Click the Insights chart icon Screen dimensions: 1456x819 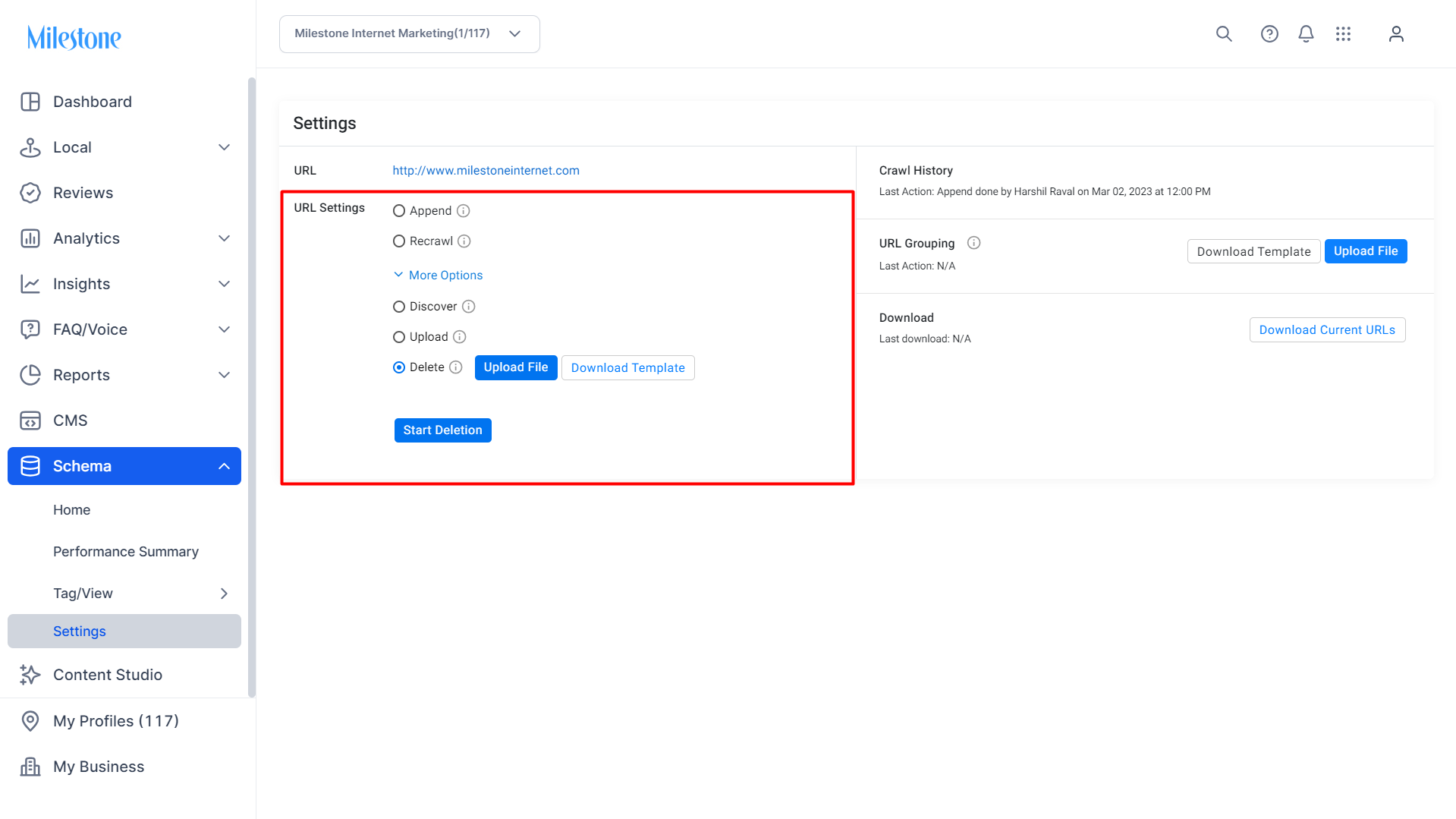tap(30, 284)
